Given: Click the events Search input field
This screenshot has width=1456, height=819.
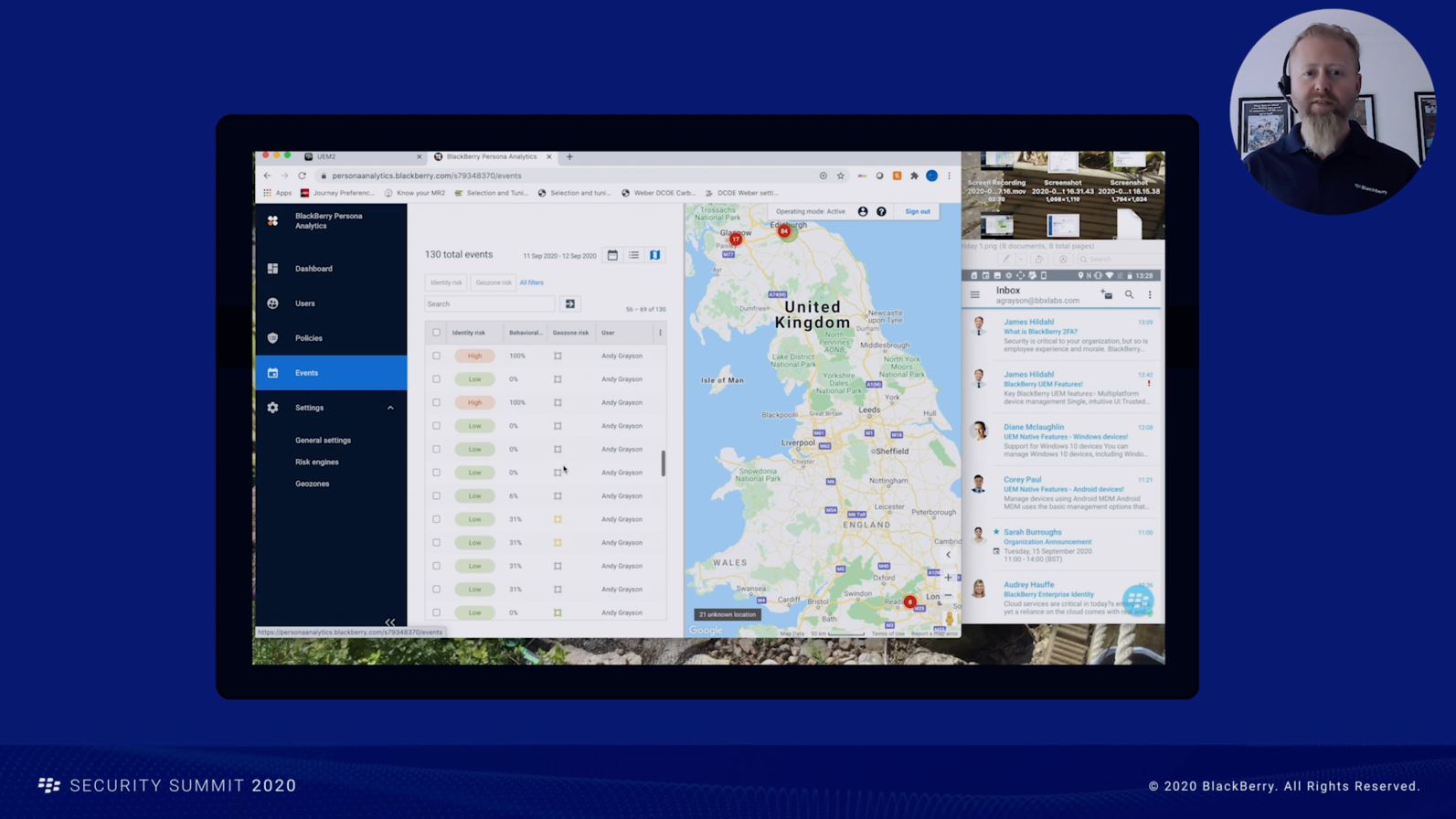Looking at the screenshot, I should (x=489, y=303).
